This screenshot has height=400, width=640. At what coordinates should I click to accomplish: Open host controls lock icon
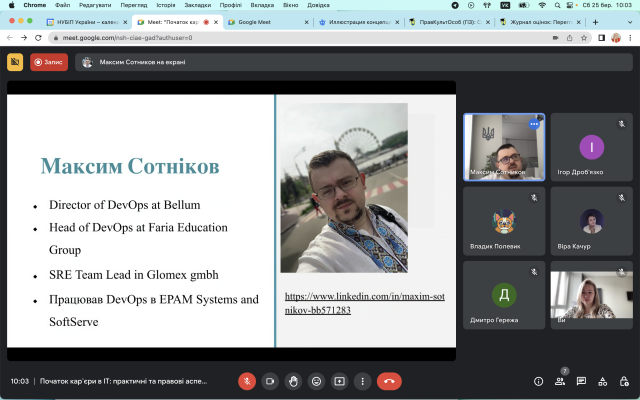point(623,381)
